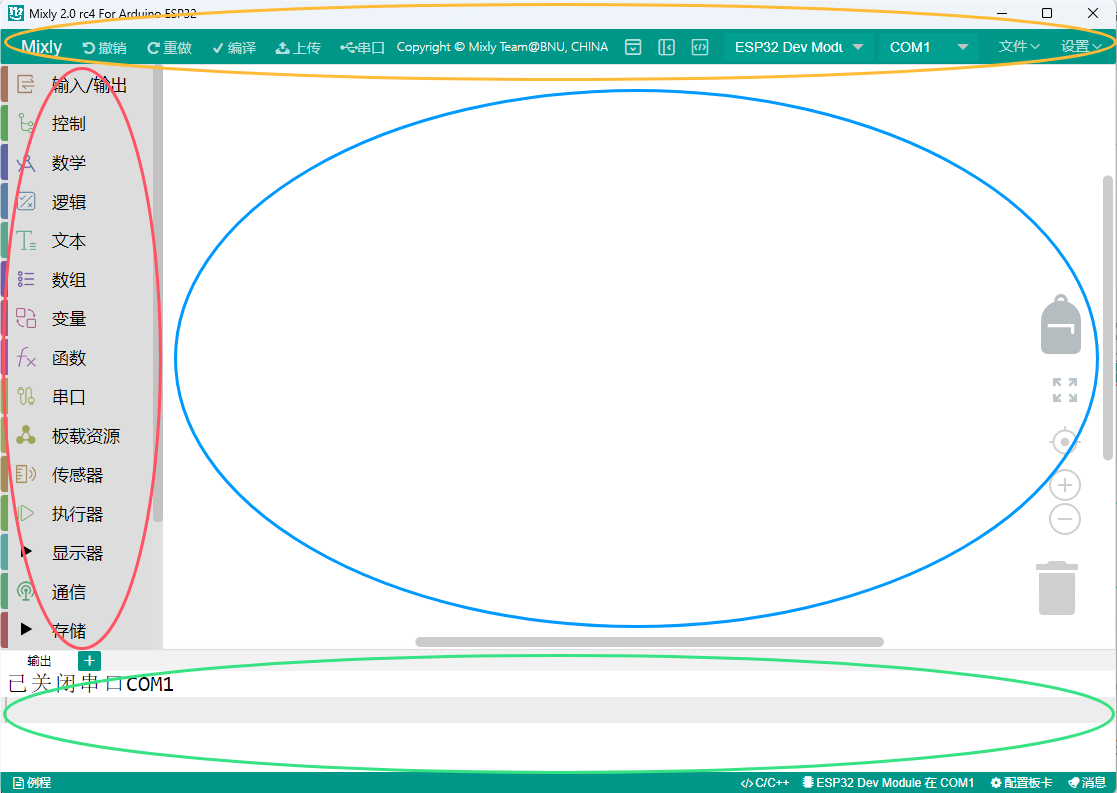Toggle the sidebar panel icon in toolbar
Screen dimensions: 1117x793
coord(666,47)
